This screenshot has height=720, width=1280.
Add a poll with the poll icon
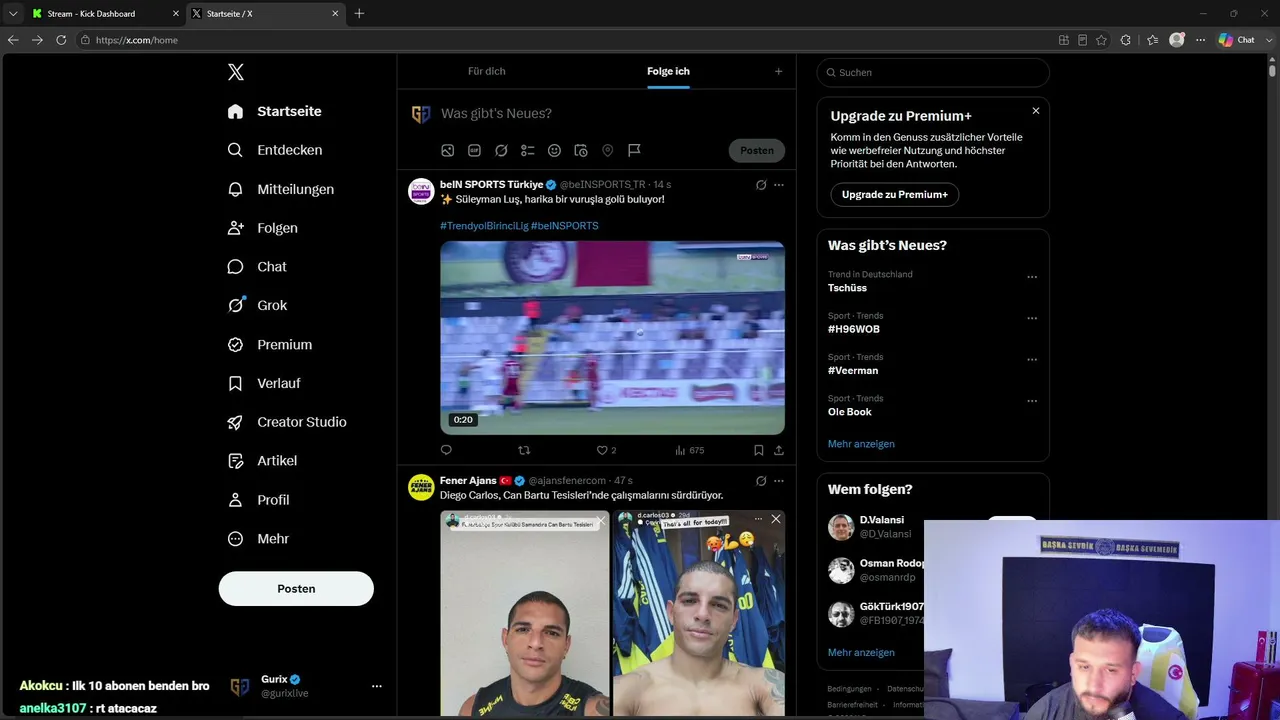[528, 150]
